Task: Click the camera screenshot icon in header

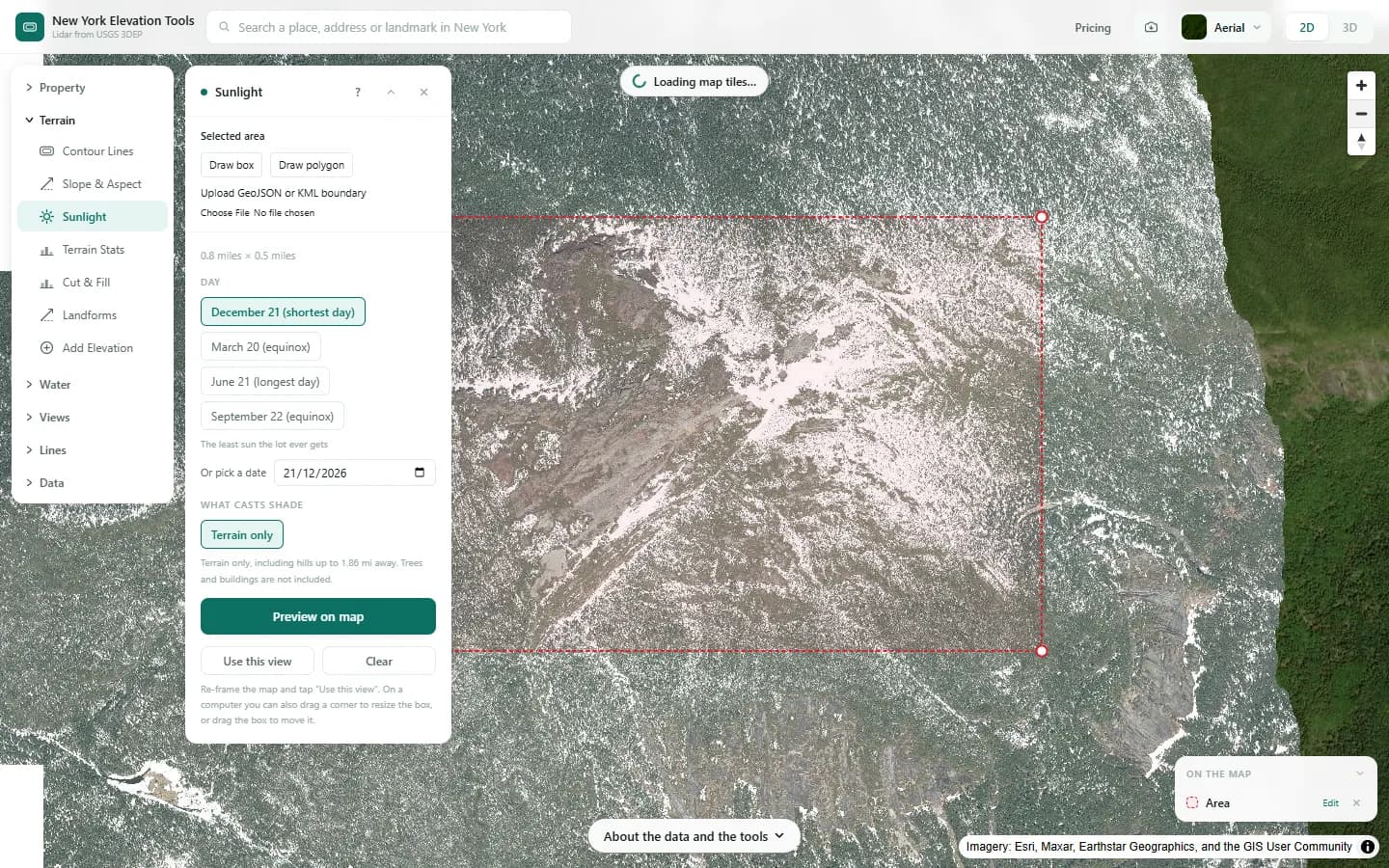Action: pyautogui.click(x=1151, y=27)
